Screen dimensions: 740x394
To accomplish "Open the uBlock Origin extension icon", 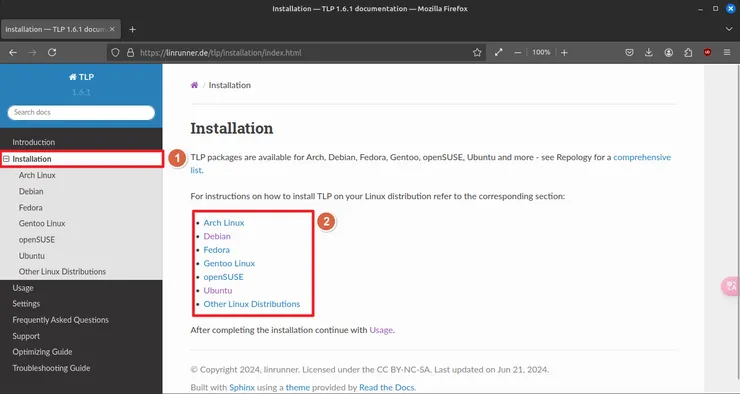I will [707, 52].
